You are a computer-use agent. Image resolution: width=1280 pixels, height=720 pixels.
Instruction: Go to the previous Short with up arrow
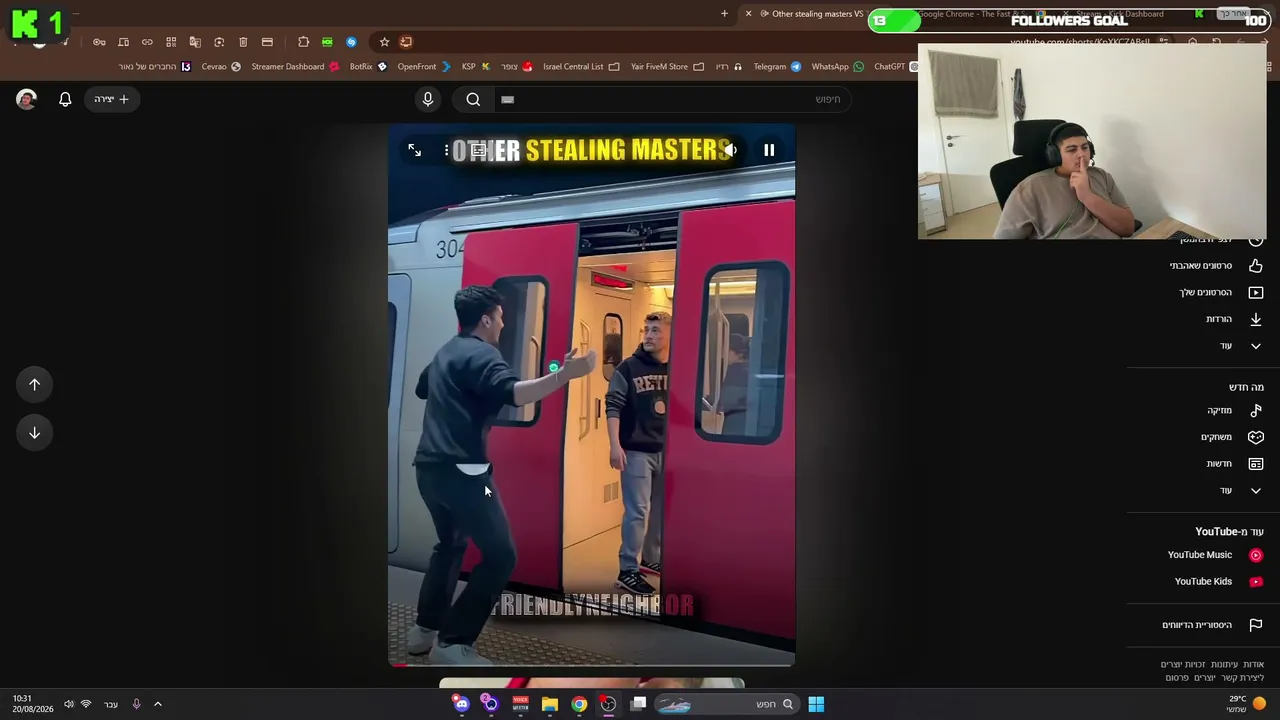pyautogui.click(x=34, y=384)
